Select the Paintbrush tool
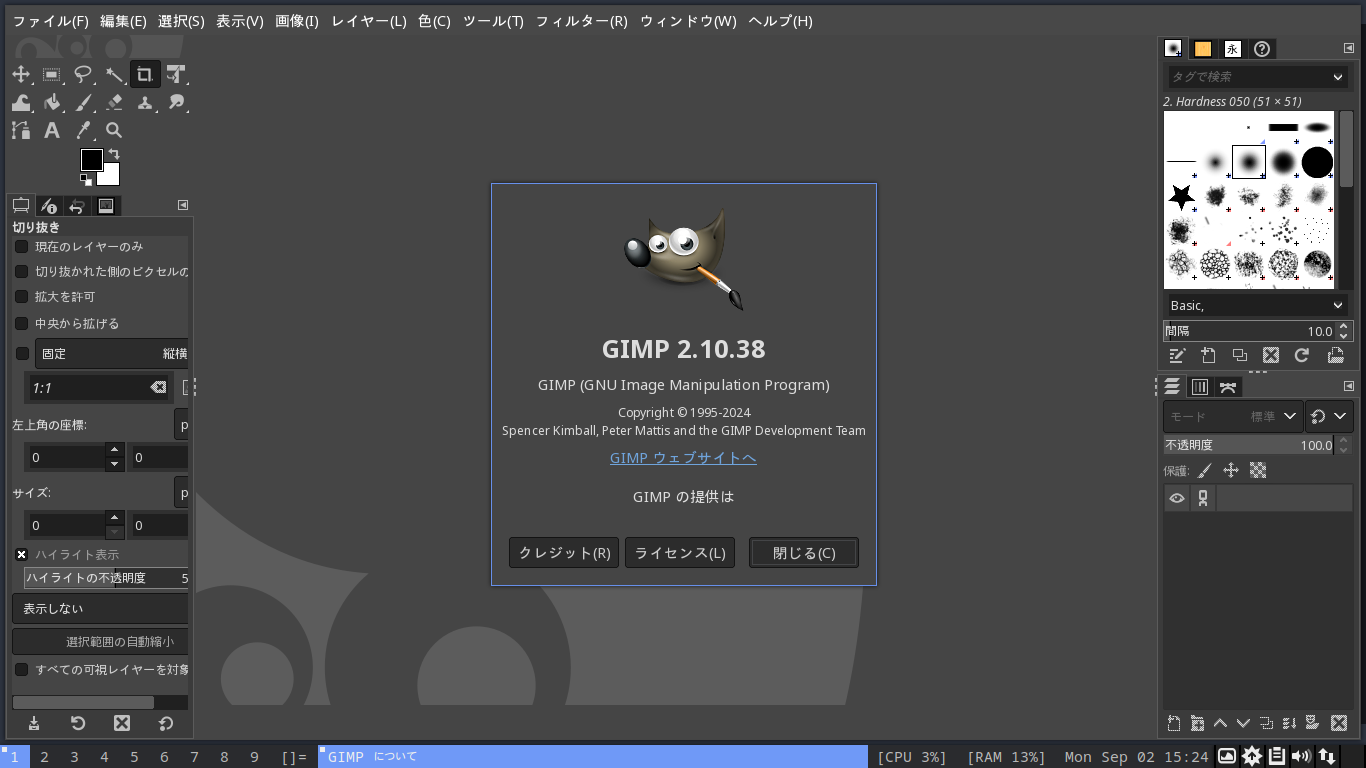Screen dimensions: 1366x768 pyautogui.click(x=83, y=102)
